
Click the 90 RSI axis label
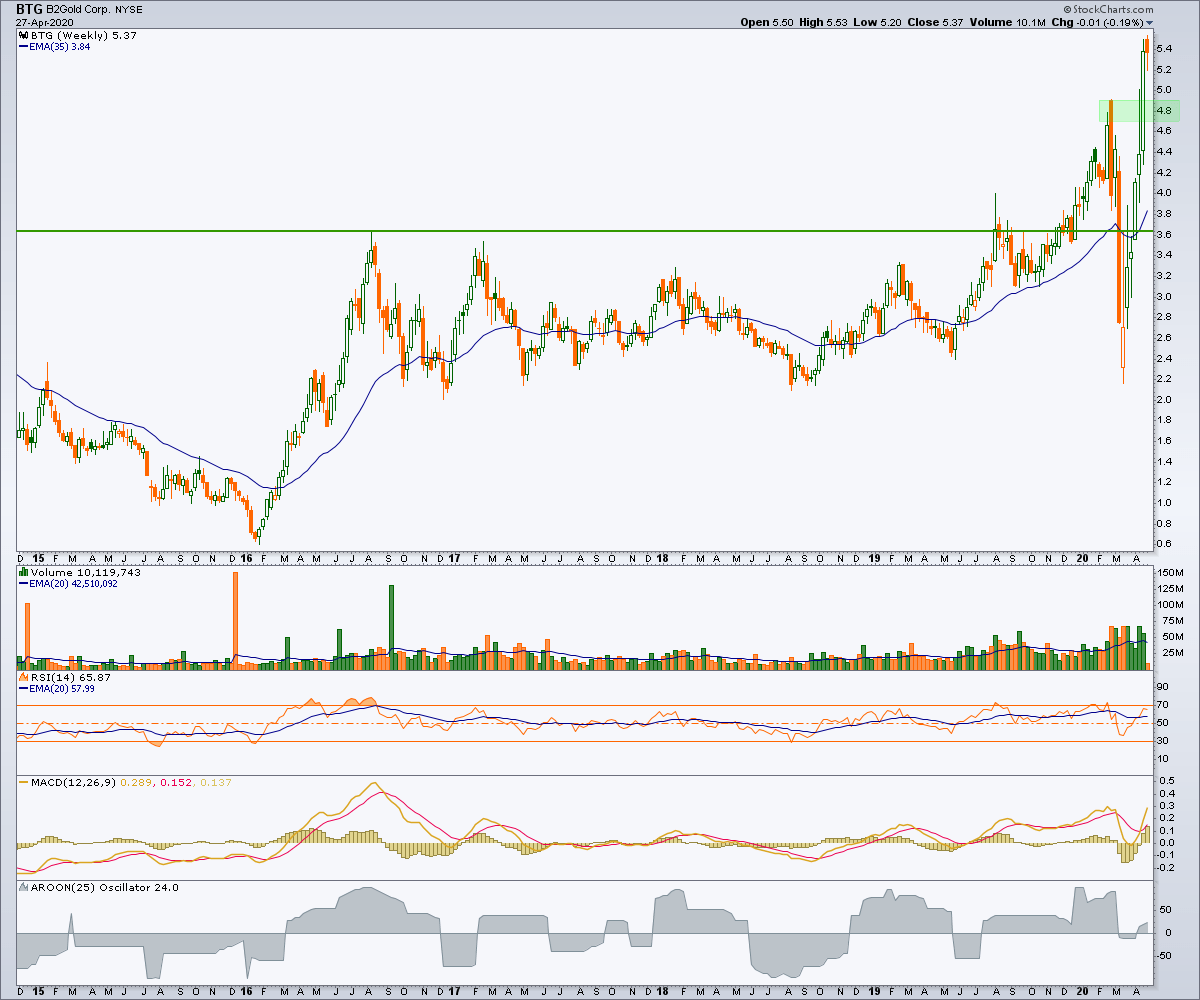[1161, 687]
